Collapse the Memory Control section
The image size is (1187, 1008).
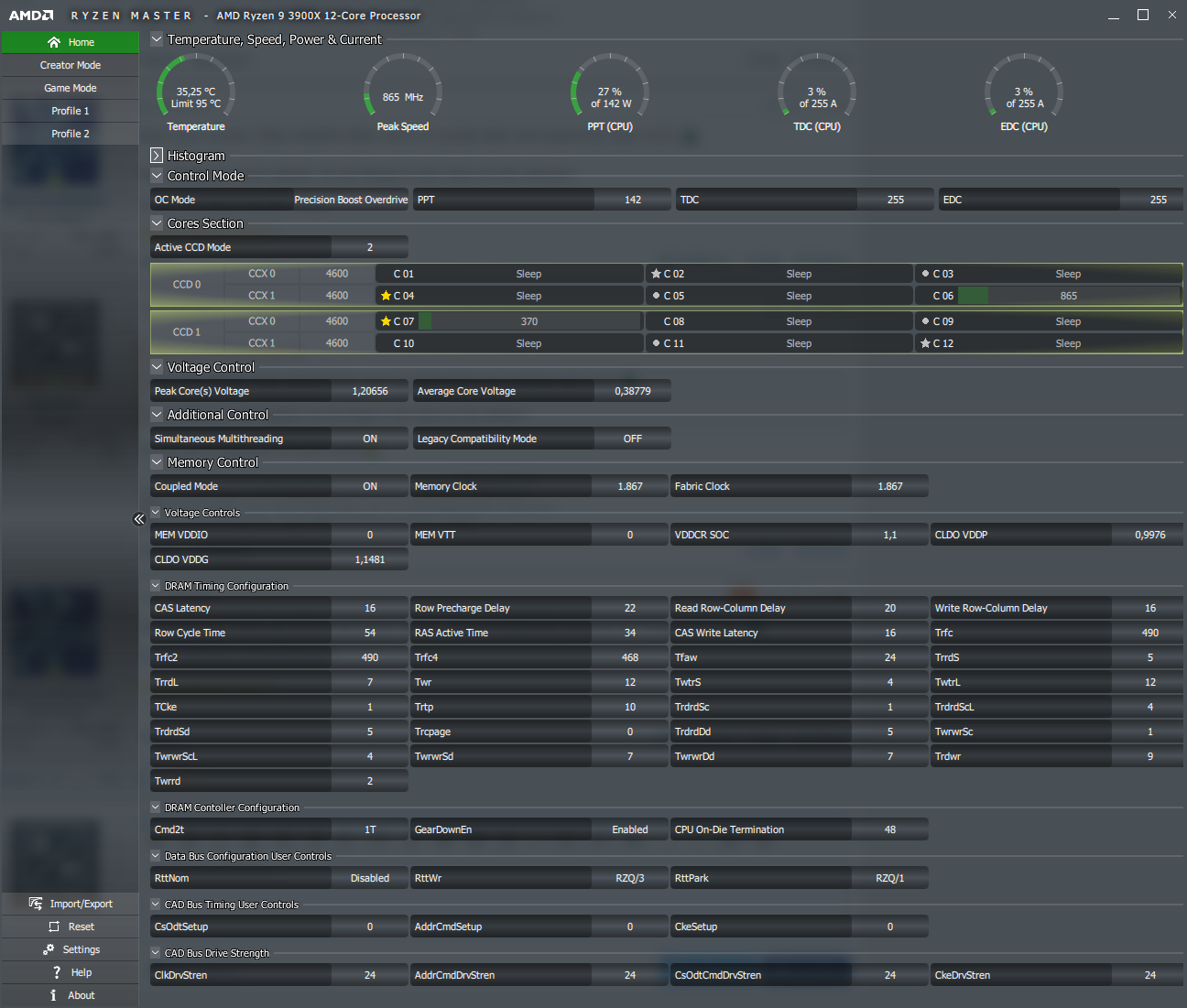pyautogui.click(x=157, y=462)
